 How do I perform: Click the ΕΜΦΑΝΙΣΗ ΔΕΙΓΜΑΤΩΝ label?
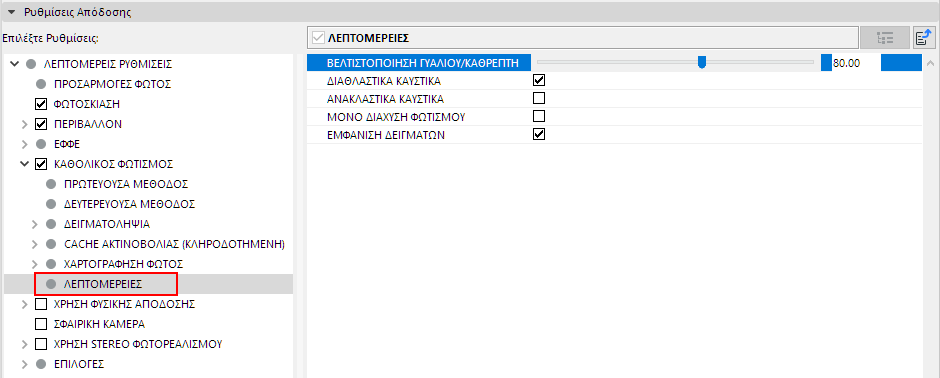[385, 135]
